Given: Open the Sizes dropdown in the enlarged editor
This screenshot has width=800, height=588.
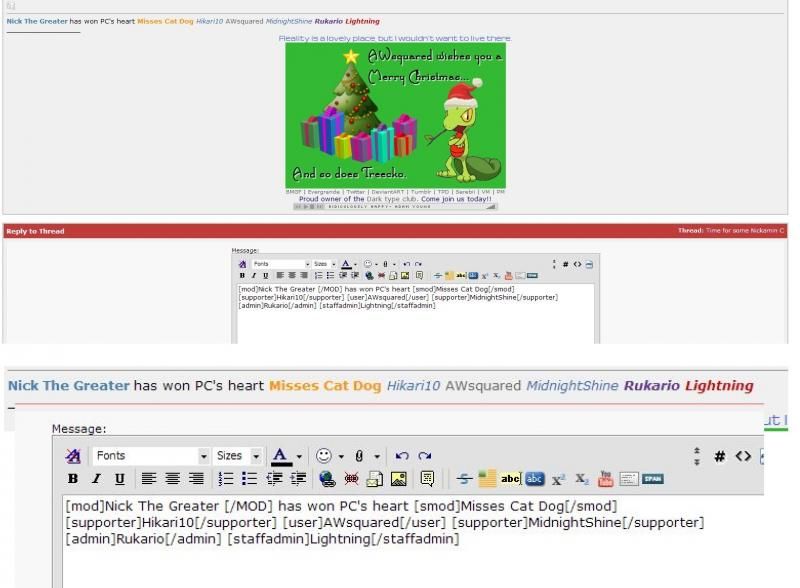Looking at the screenshot, I should pos(237,456).
